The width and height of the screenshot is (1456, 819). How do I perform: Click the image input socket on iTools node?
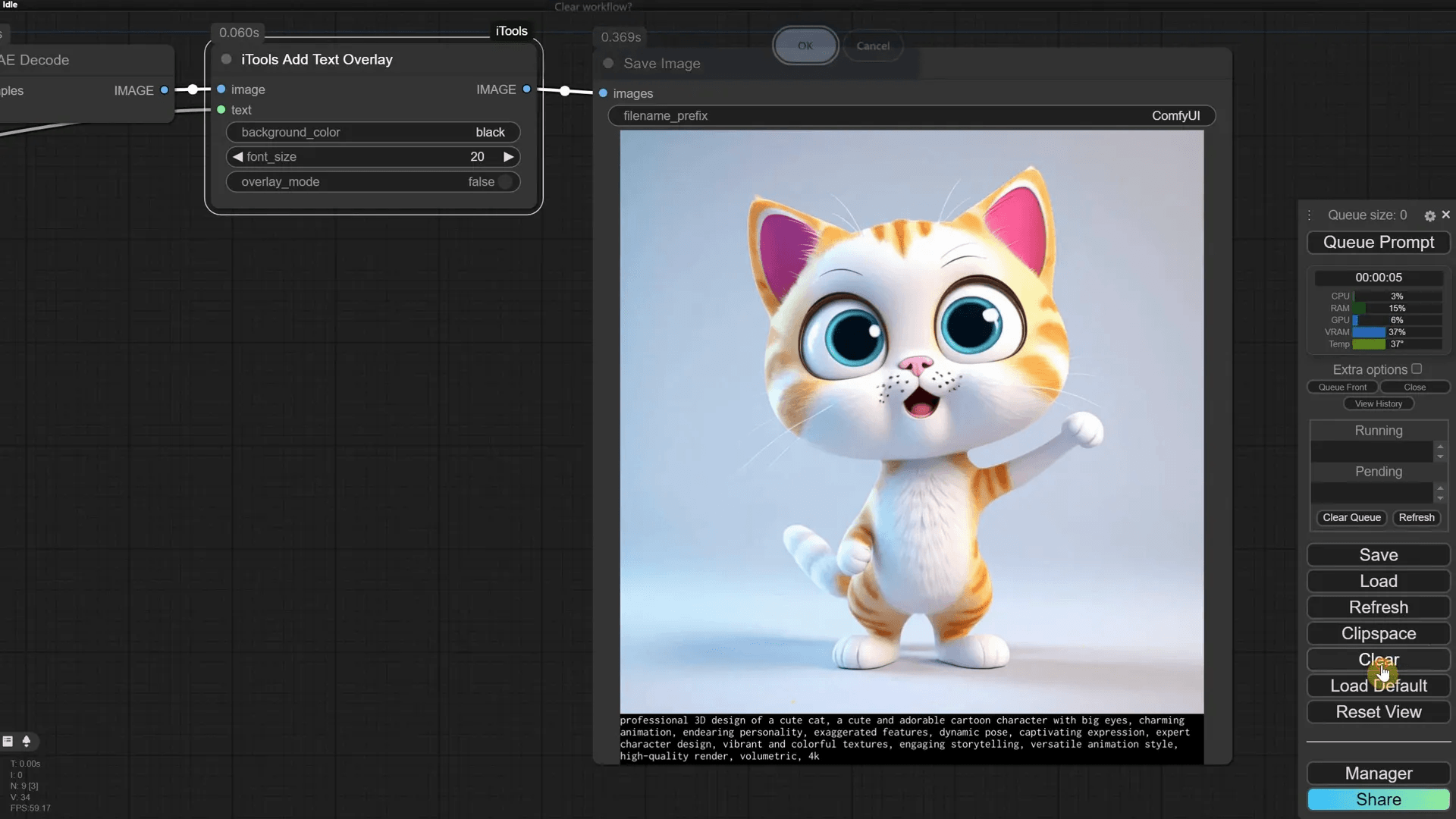221,89
